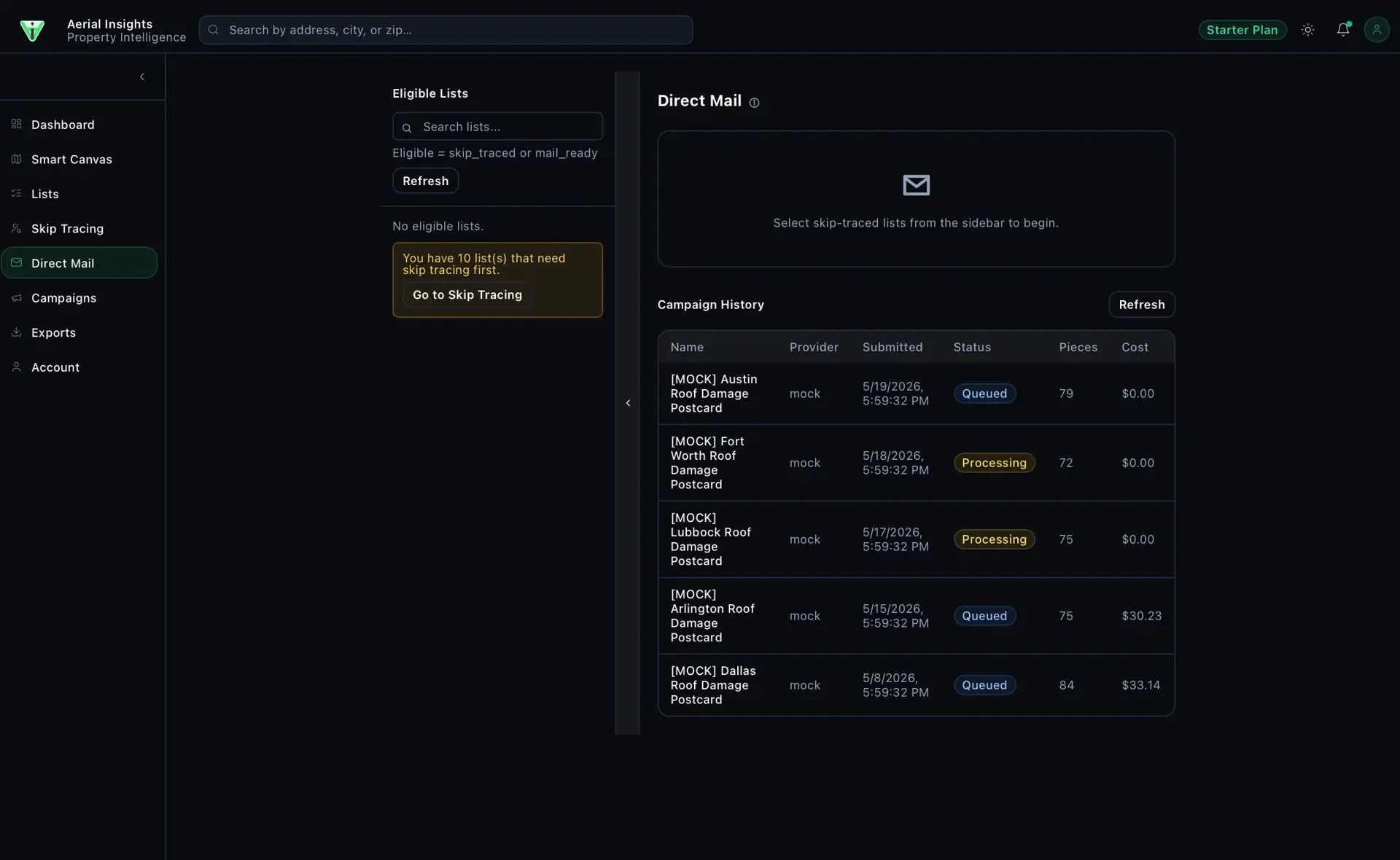
Task: Select the Austin Roof Damage Postcard row
Action: click(916, 394)
